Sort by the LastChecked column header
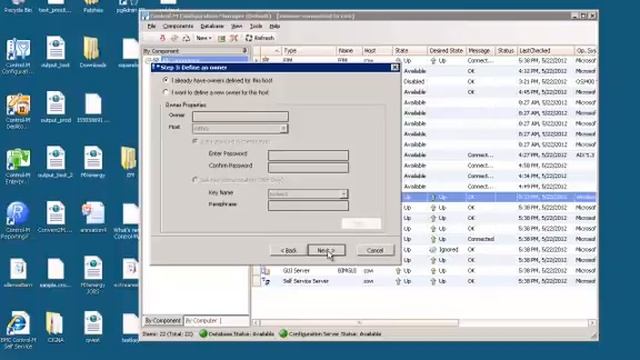Image resolution: width=640 pixels, height=360 pixels. (545, 51)
